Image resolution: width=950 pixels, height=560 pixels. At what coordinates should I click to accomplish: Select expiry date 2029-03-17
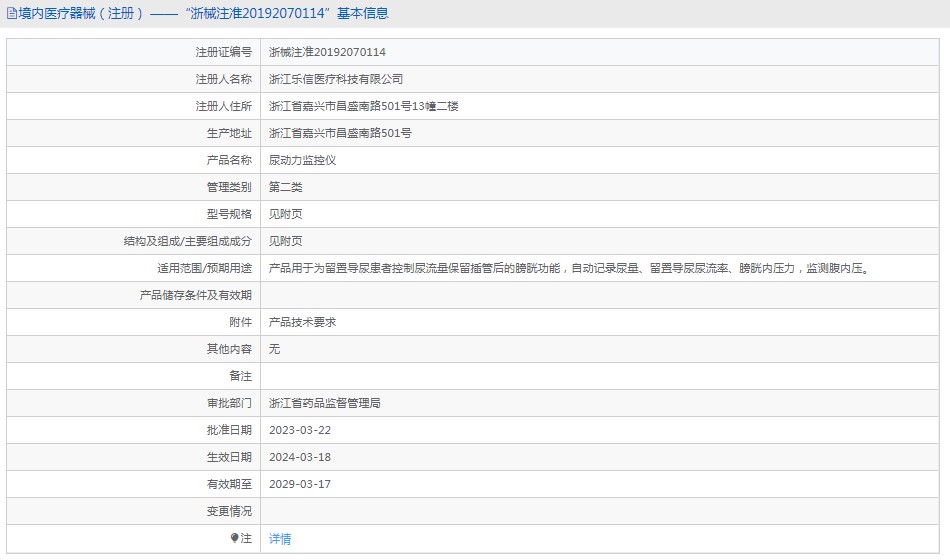click(300, 484)
